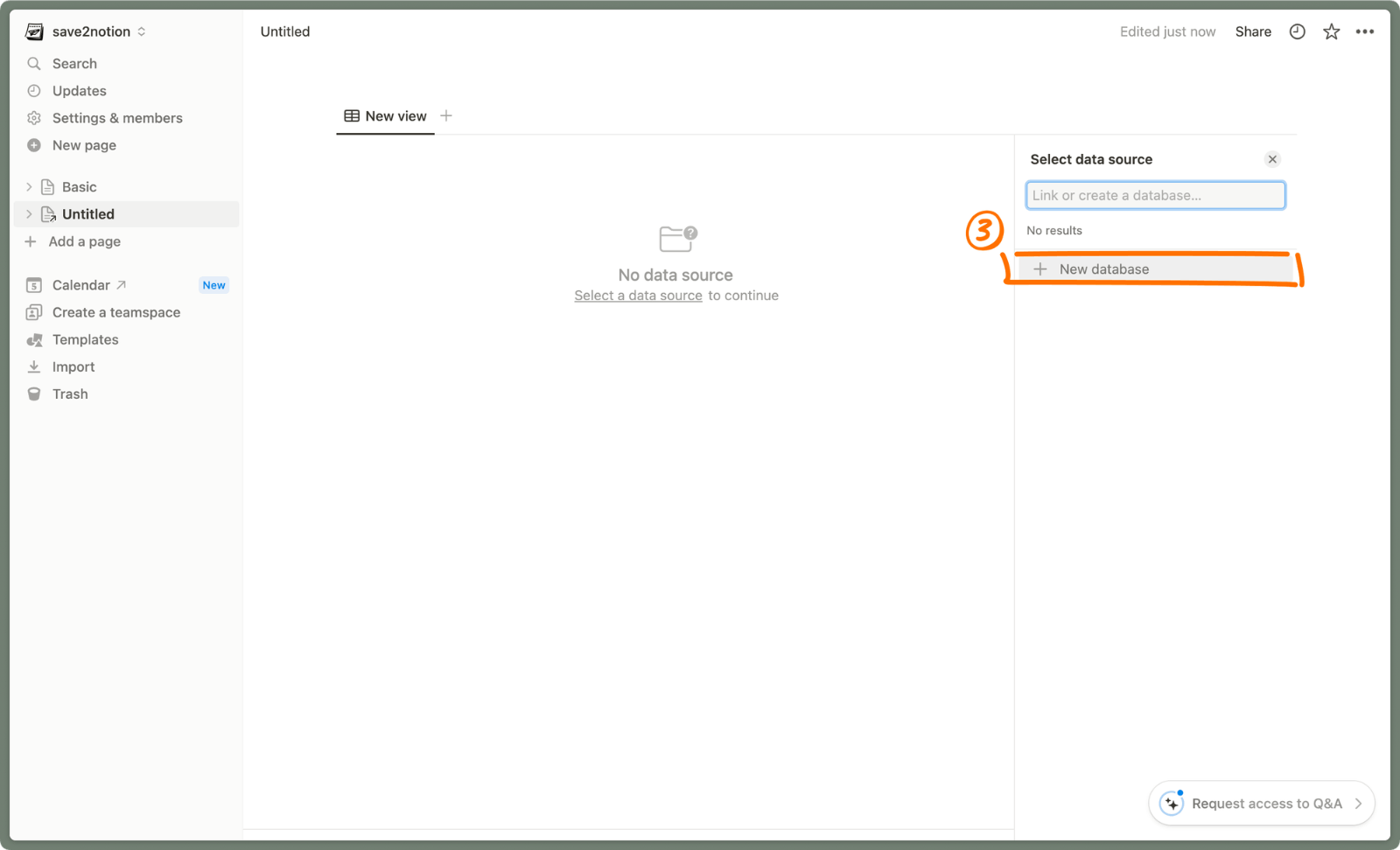Expand the Untitled page in sidebar
The image size is (1400, 850).
pos(29,214)
